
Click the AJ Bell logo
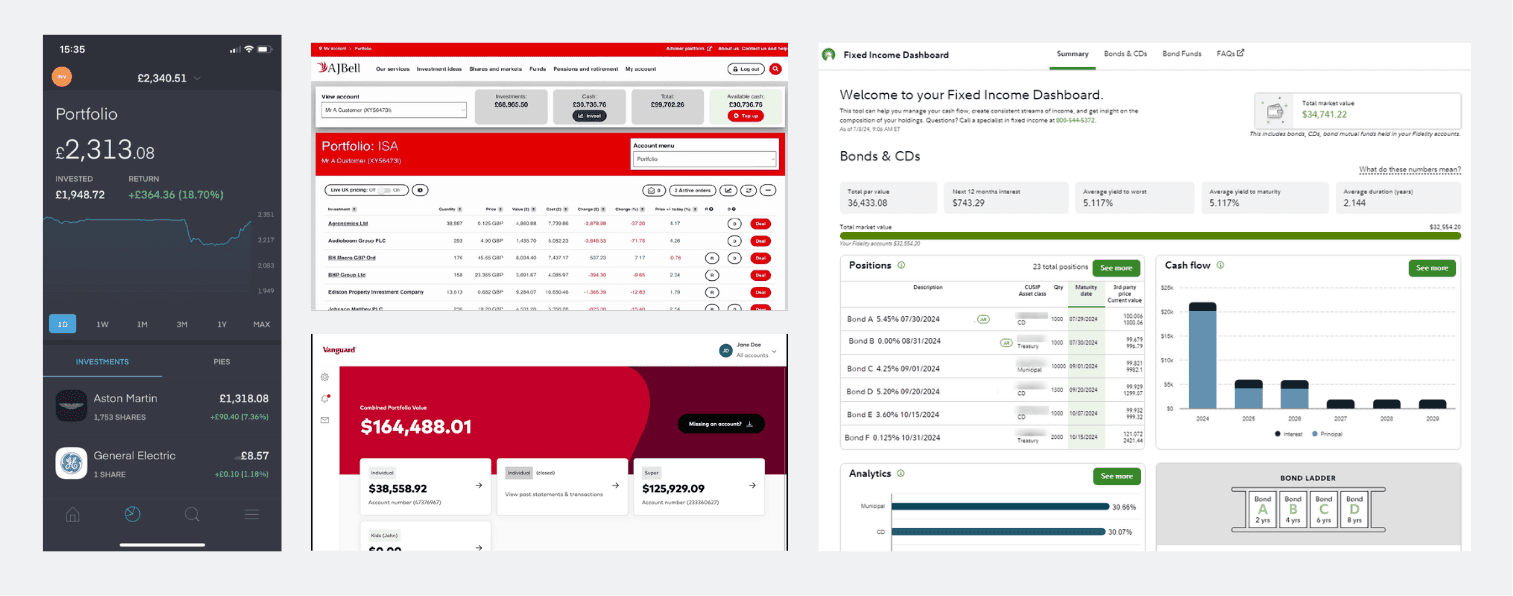pyautogui.click(x=338, y=68)
